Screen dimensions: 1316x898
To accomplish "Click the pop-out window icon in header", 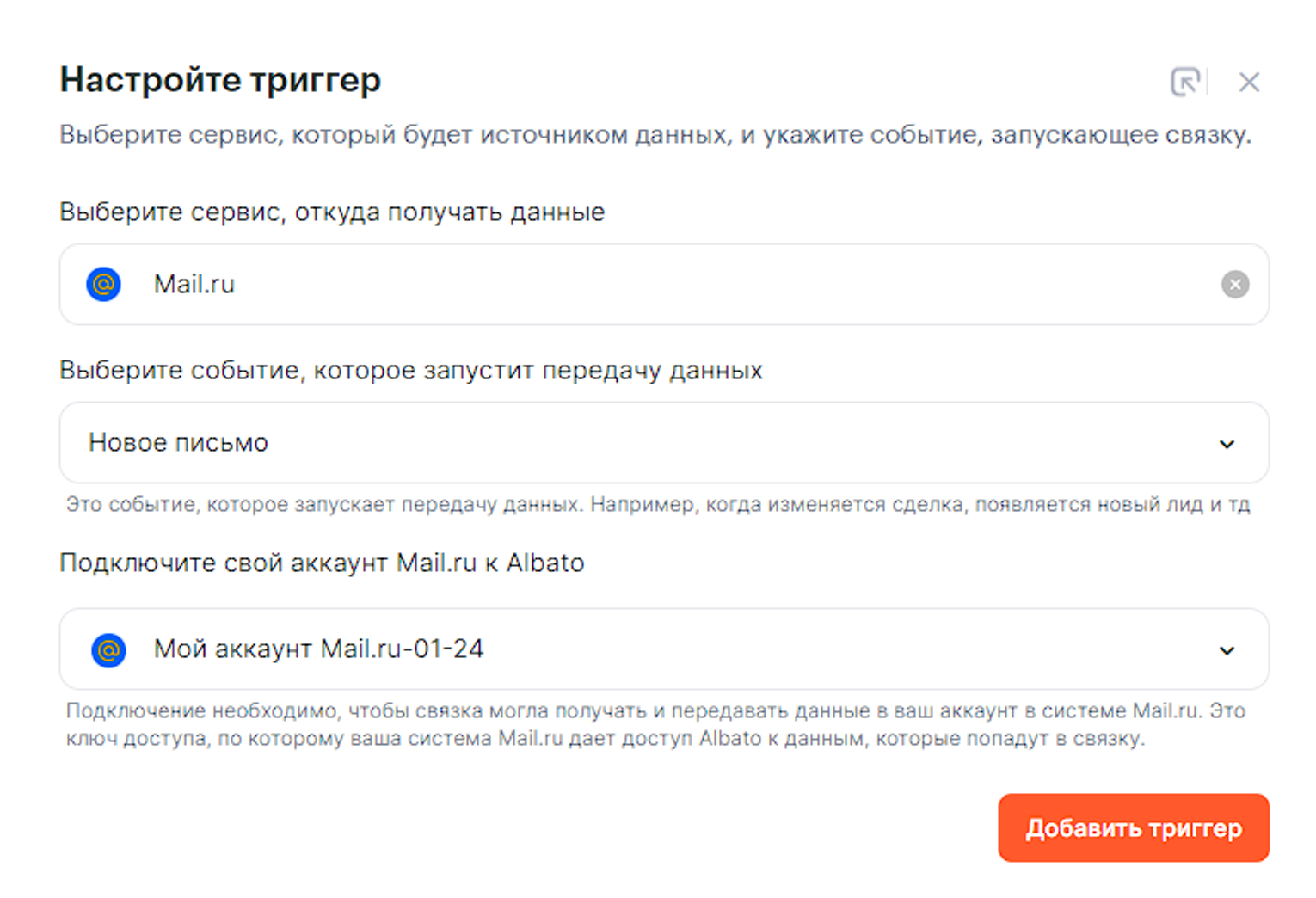I will click(x=1185, y=82).
